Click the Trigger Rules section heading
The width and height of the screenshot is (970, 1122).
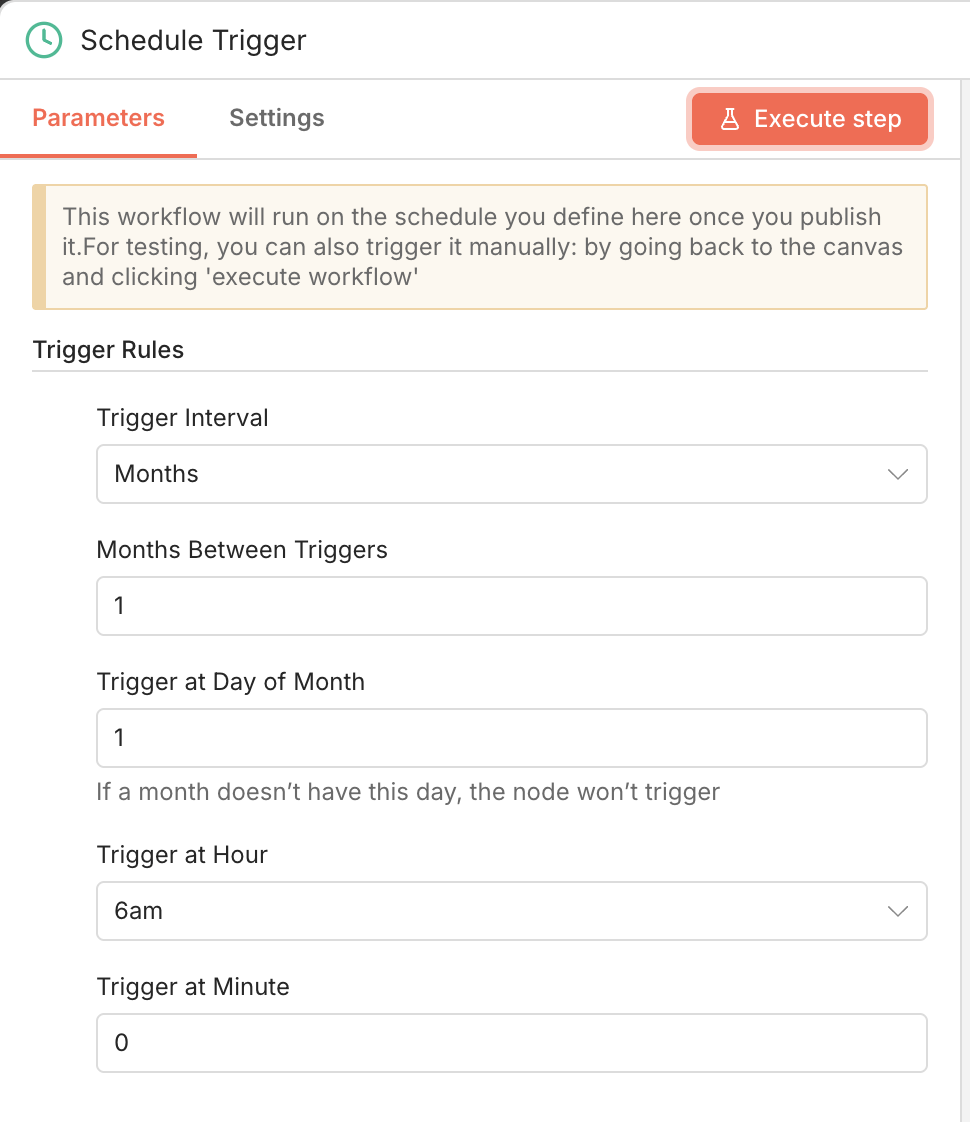click(x=108, y=350)
